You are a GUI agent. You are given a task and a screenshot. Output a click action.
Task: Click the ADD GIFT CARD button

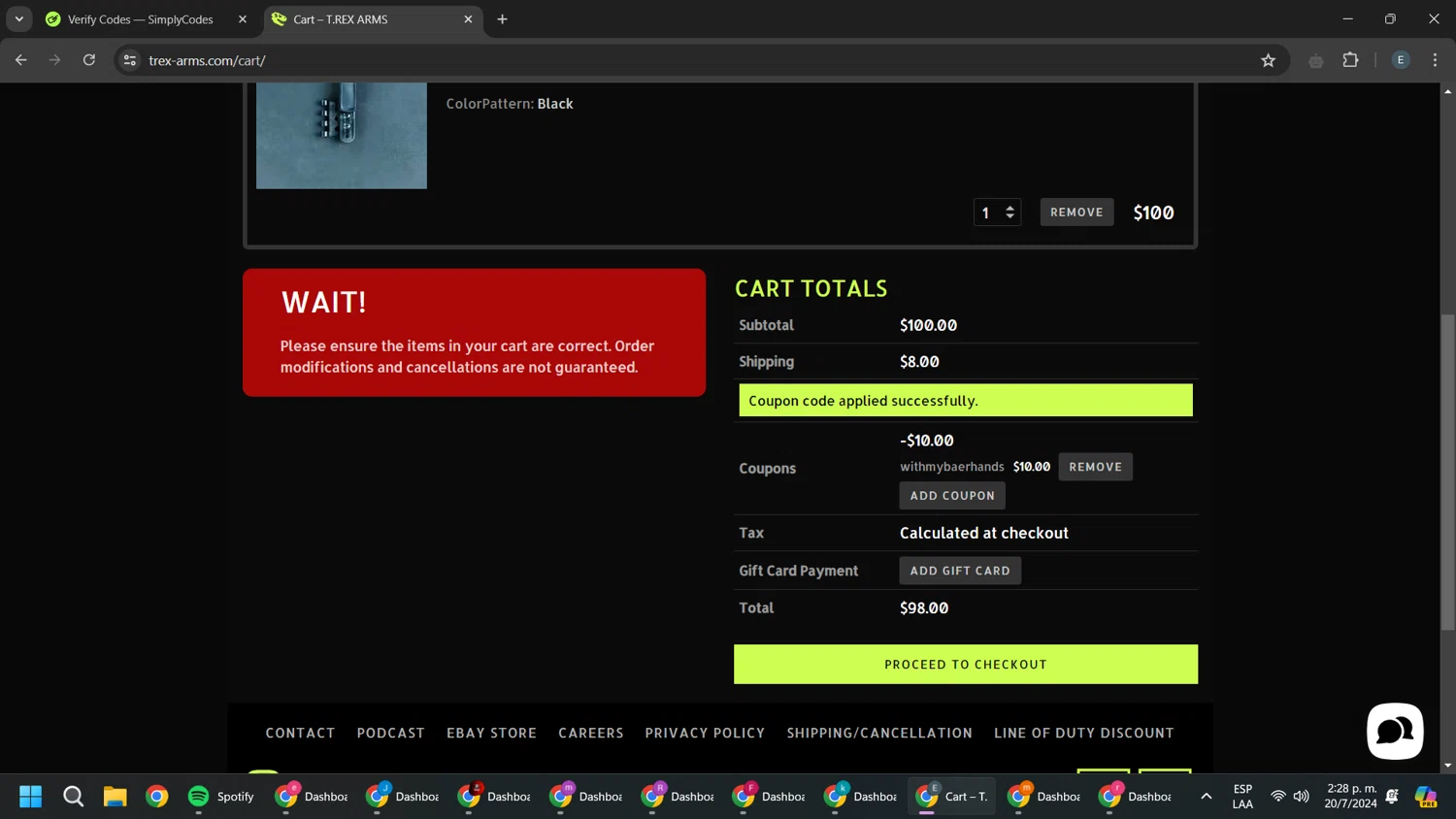point(960,571)
